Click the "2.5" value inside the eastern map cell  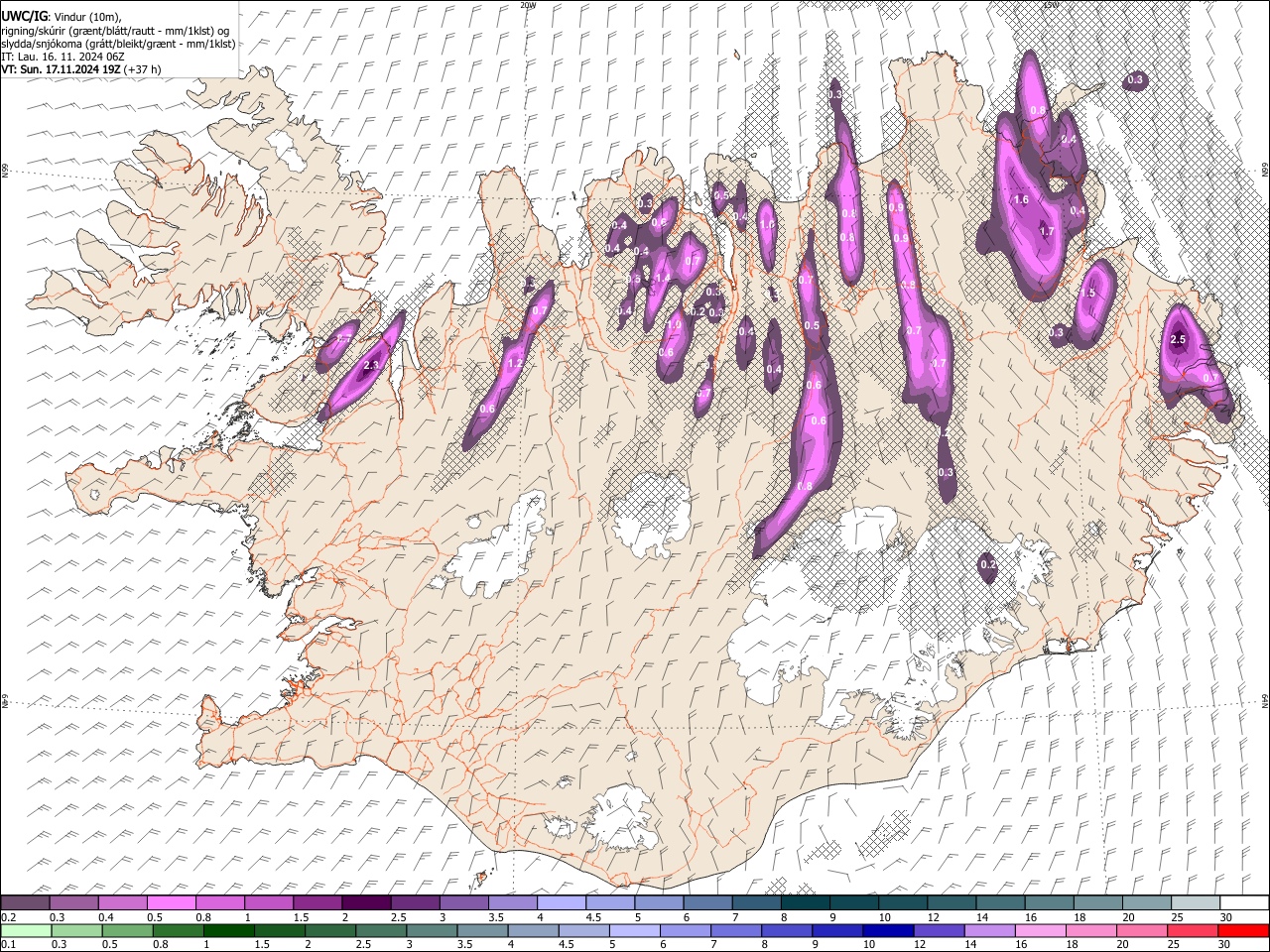tap(1179, 340)
